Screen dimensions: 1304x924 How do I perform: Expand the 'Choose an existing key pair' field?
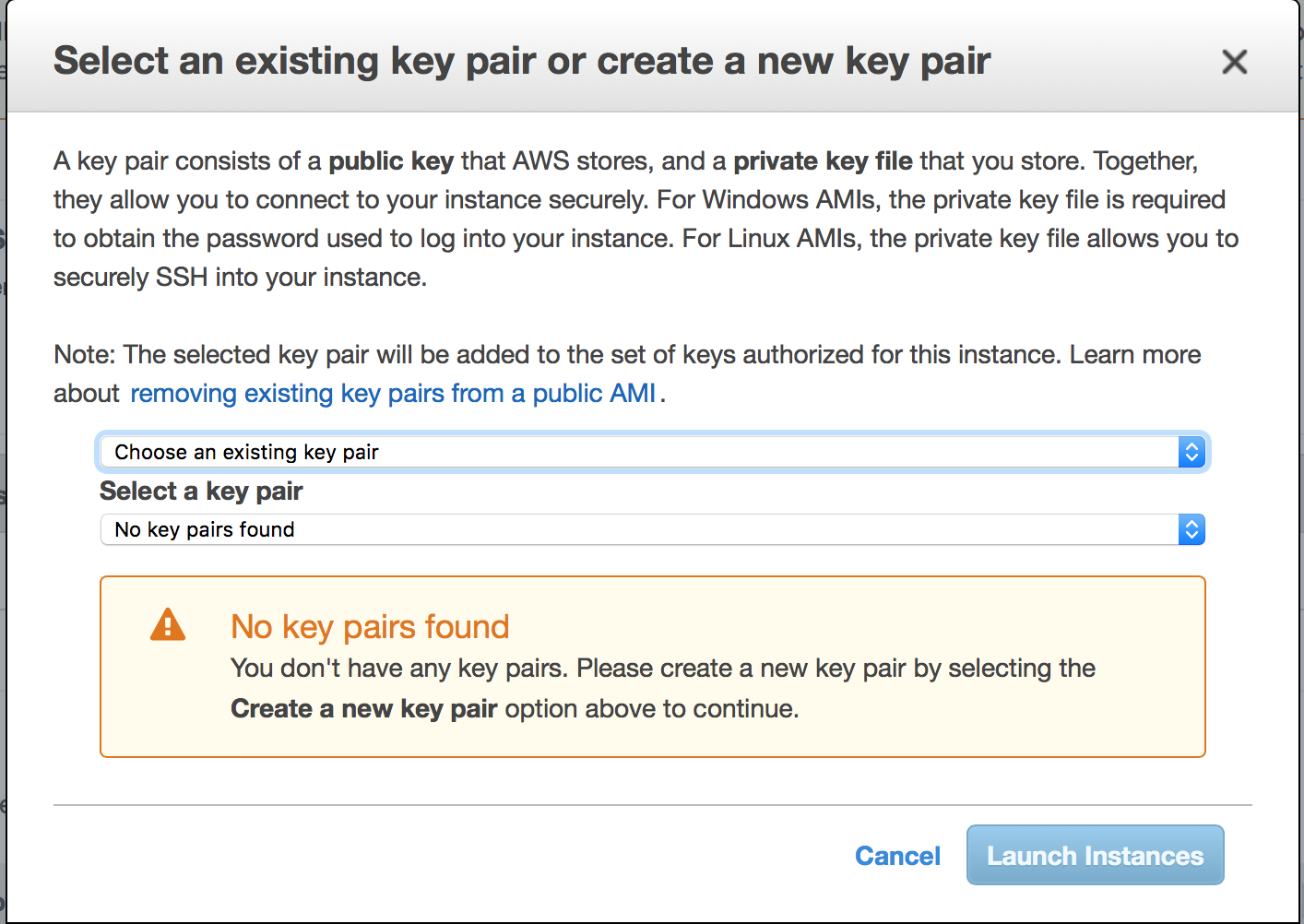pyautogui.click(x=653, y=452)
